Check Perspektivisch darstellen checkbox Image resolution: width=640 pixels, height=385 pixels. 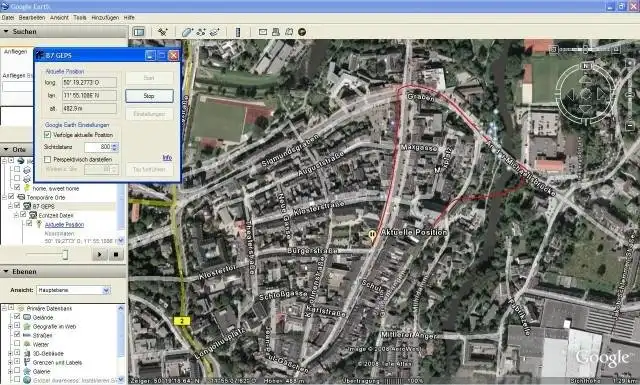click(47, 159)
